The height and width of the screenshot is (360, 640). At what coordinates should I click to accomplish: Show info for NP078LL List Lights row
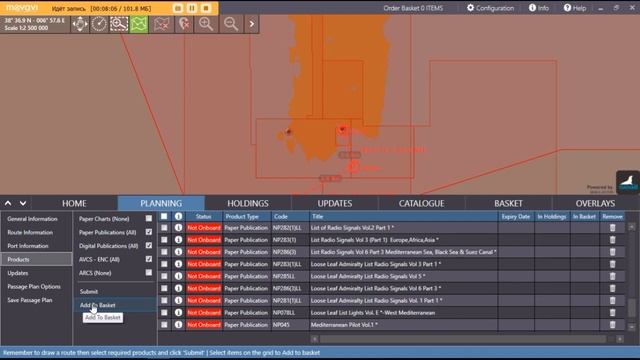178,313
